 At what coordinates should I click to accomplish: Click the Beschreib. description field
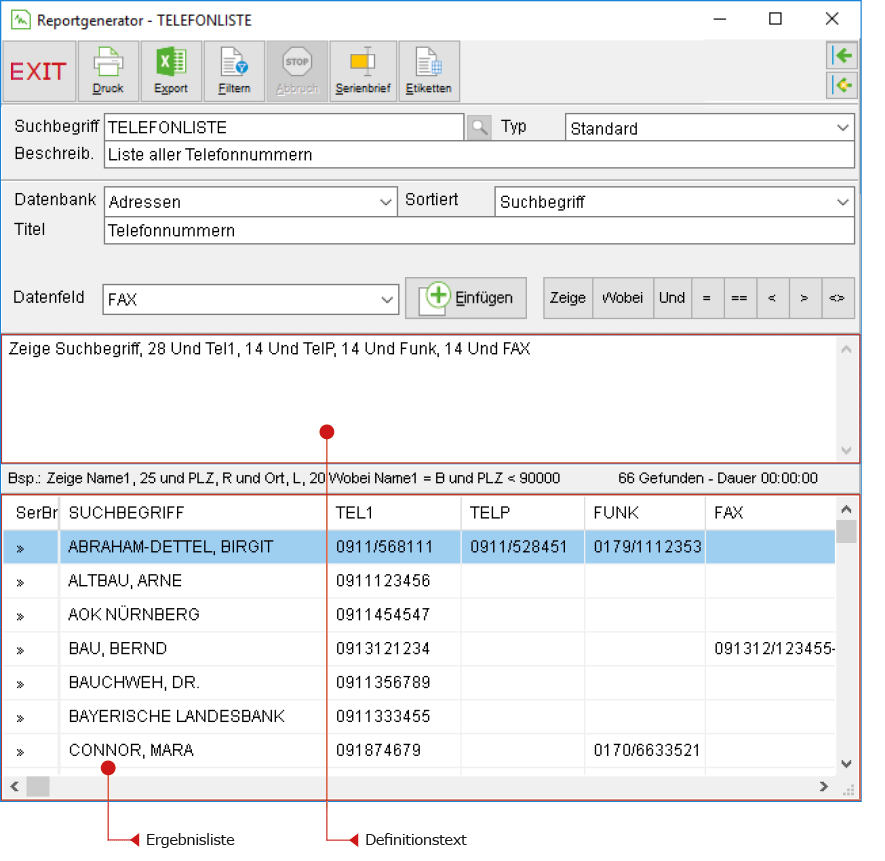[x=479, y=154]
